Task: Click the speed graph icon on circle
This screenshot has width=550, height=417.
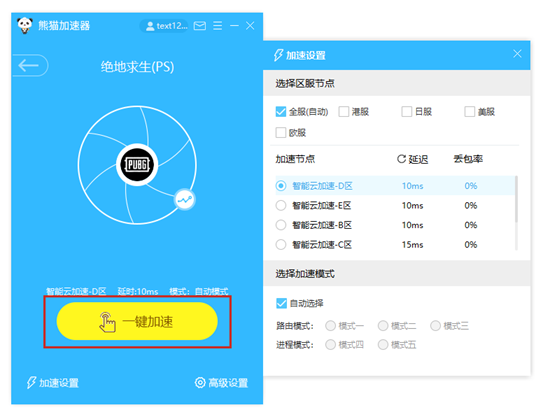Action: coord(185,200)
